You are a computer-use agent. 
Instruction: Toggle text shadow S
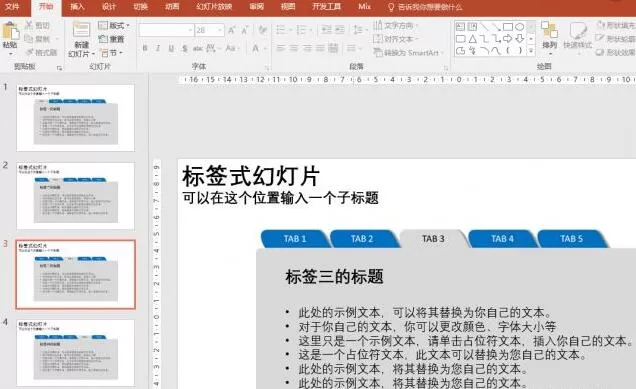[x=185, y=48]
